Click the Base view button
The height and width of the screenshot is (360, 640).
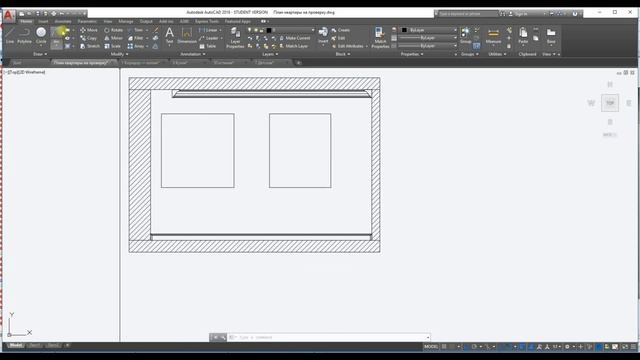point(551,36)
